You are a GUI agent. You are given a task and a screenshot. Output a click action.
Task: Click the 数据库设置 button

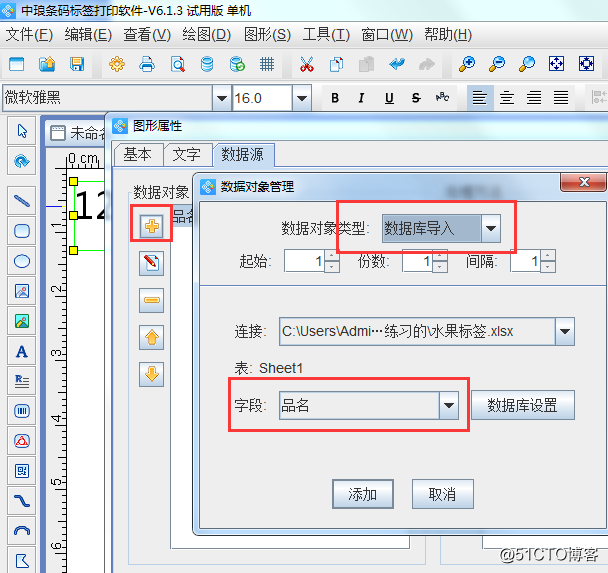tap(522, 406)
